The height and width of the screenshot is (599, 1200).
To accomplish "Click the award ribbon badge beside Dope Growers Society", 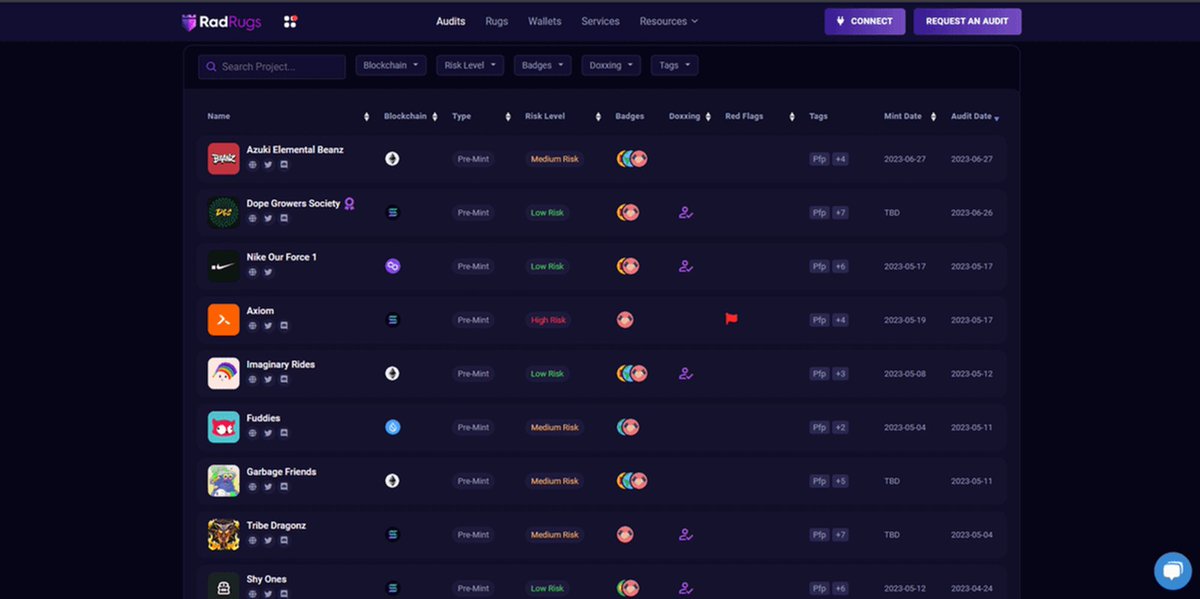I will 349,204.
